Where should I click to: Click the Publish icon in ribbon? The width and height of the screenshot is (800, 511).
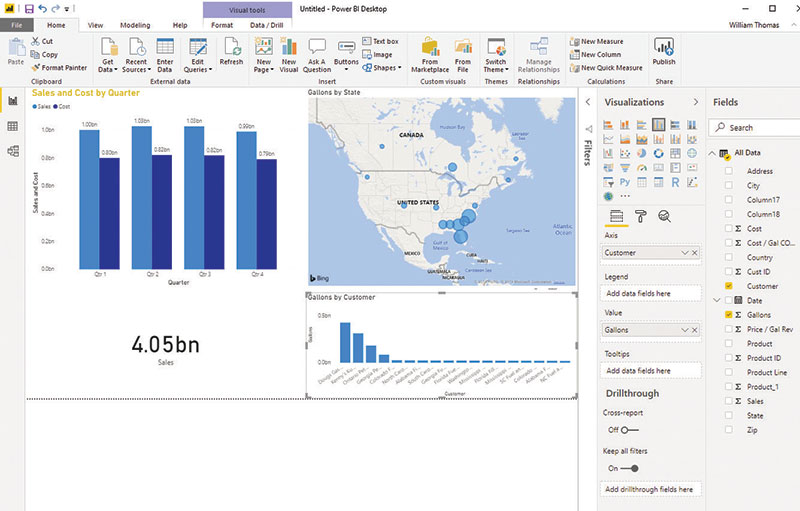pyautogui.click(x=663, y=52)
